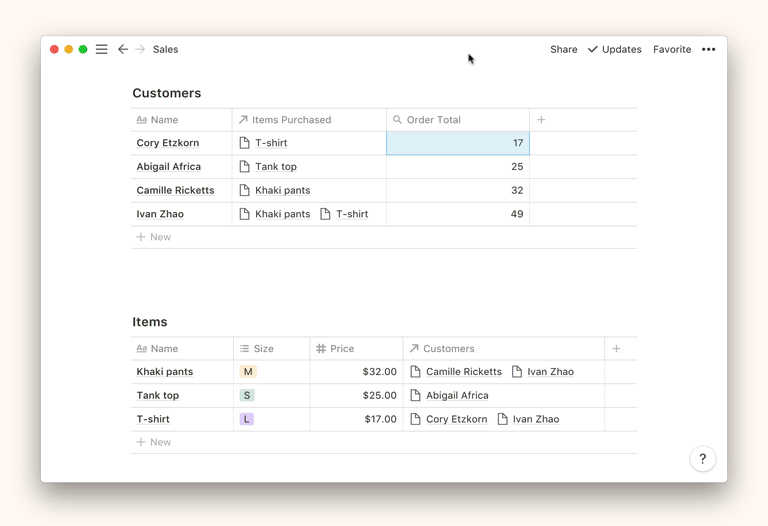Mark the page as Favorite
This screenshot has width=768, height=526.
pos(672,49)
